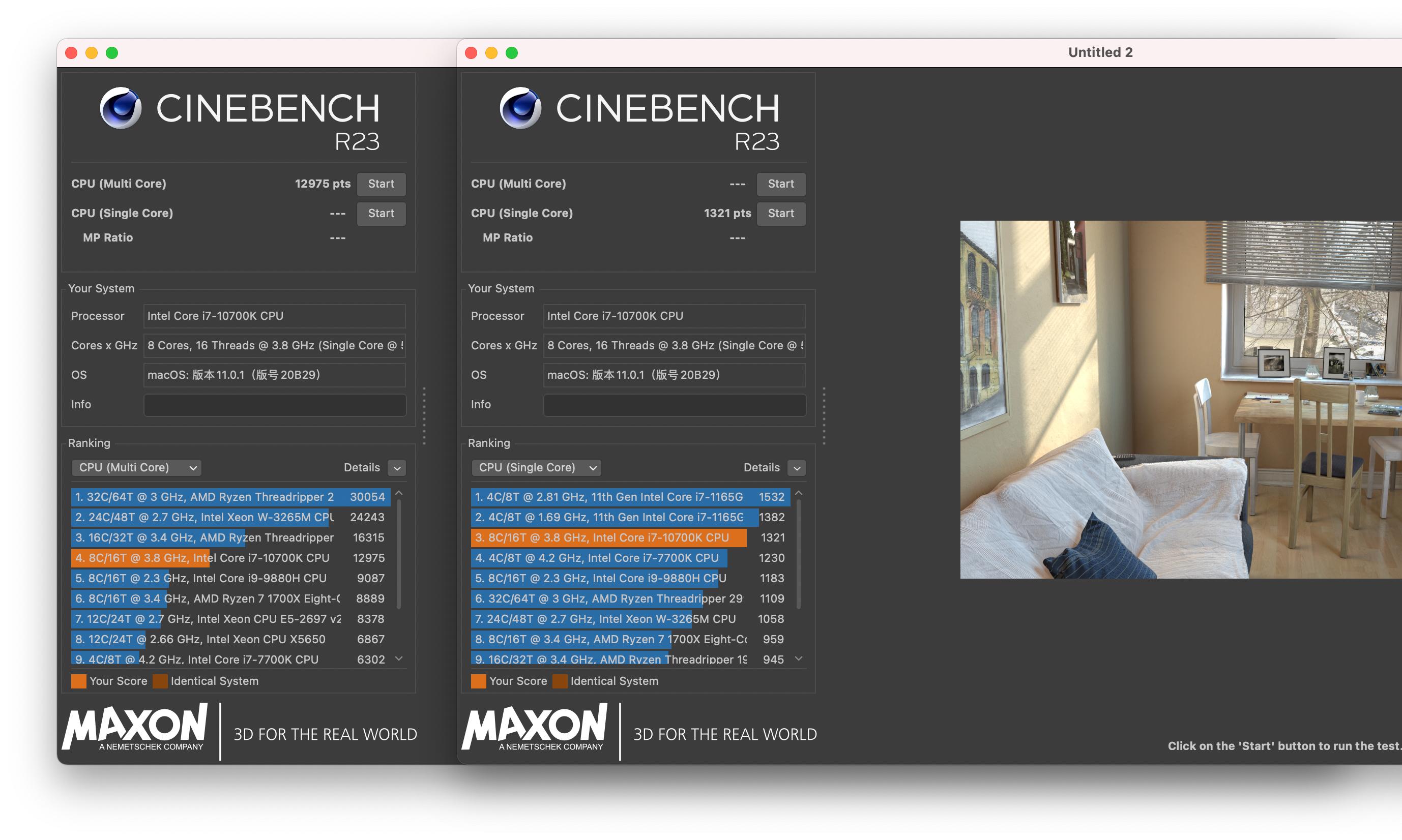The width and height of the screenshot is (1402, 840).
Task: Open CPU (Multi Core) ranking dropdown
Action: point(136,468)
